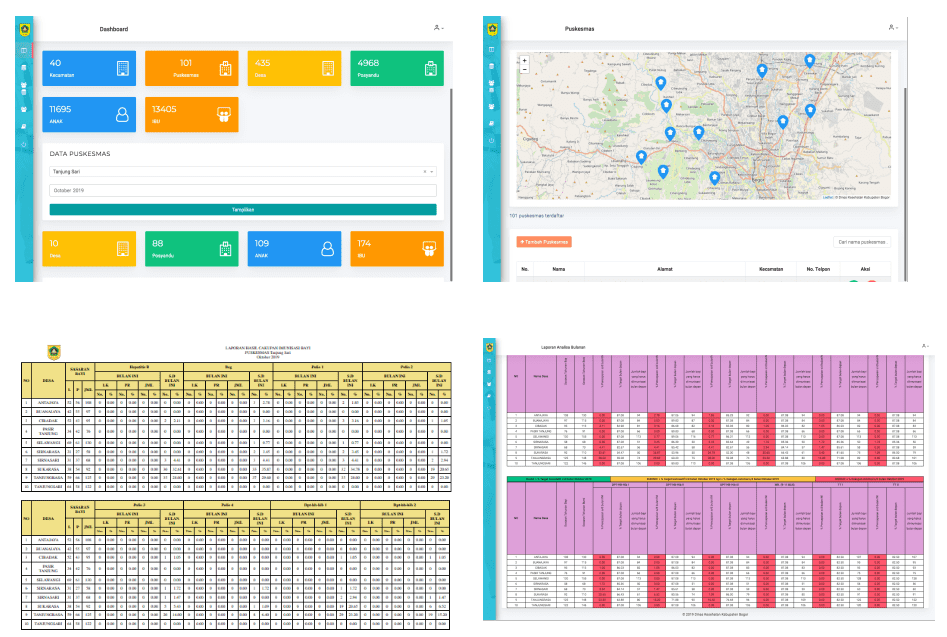Click the hospital icon on the 101 Puskesmas card
The height and width of the screenshot is (637, 947).
tap(225, 68)
